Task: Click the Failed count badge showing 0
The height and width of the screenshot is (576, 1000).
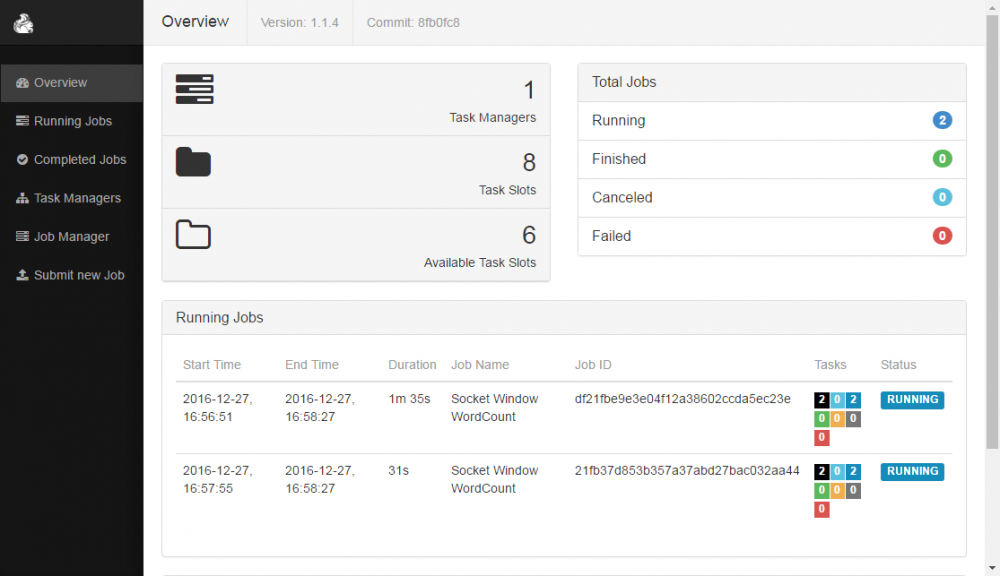Action: (942, 236)
